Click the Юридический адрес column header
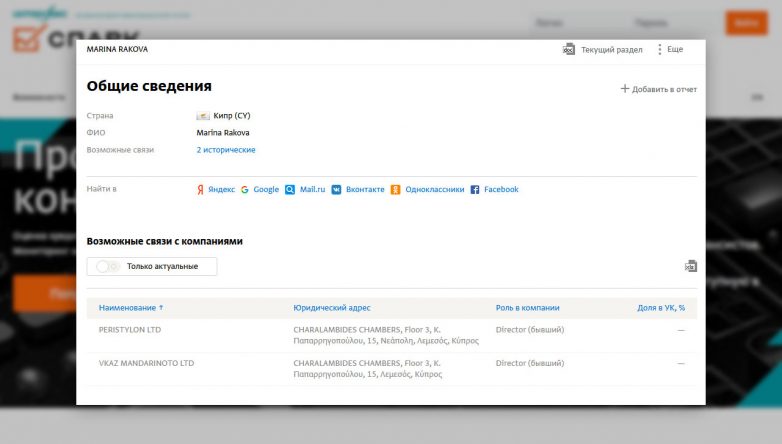Screen dimensions: 782x444 click(331, 308)
